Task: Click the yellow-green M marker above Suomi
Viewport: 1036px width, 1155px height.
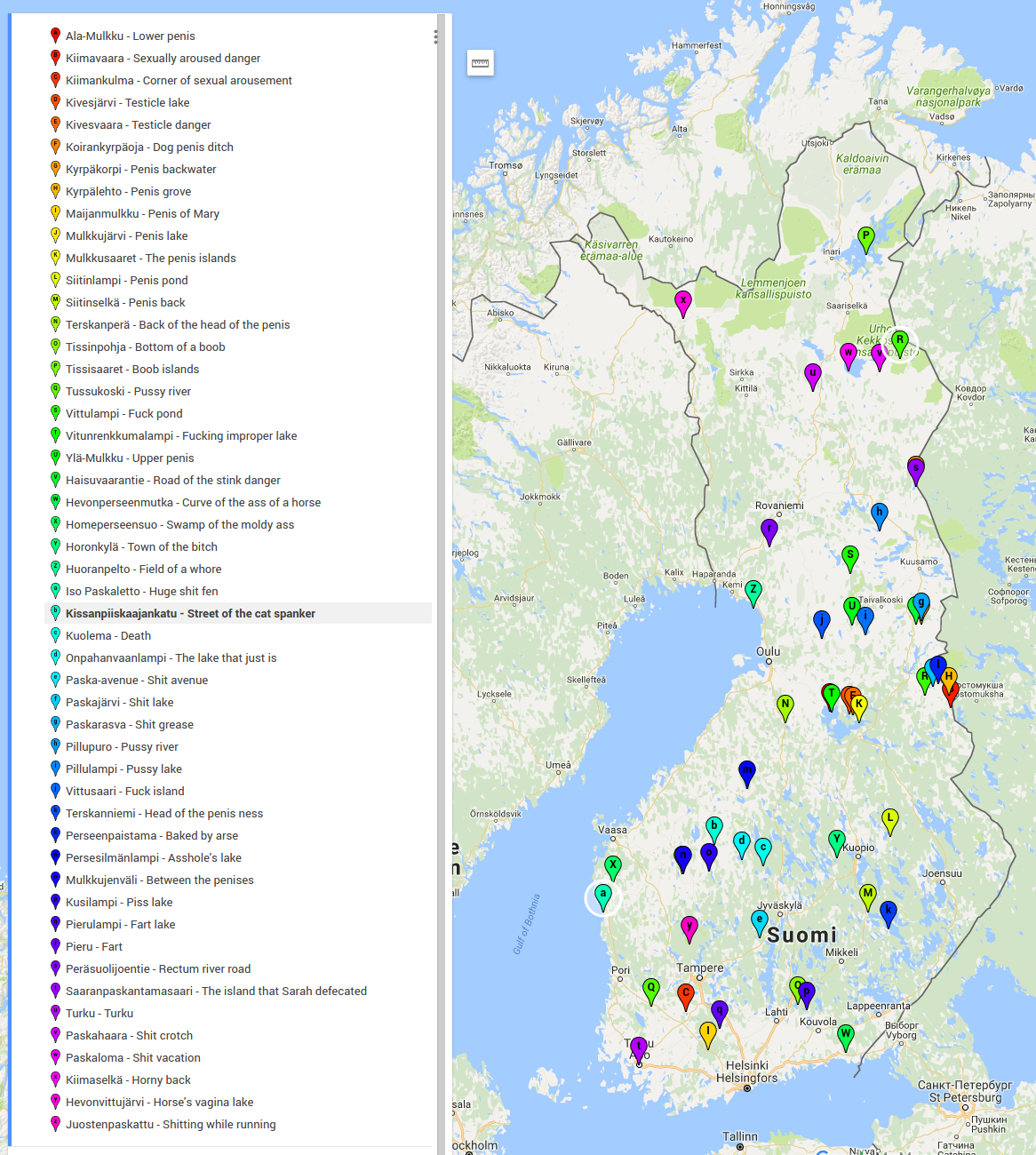Action: coord(868,897)
